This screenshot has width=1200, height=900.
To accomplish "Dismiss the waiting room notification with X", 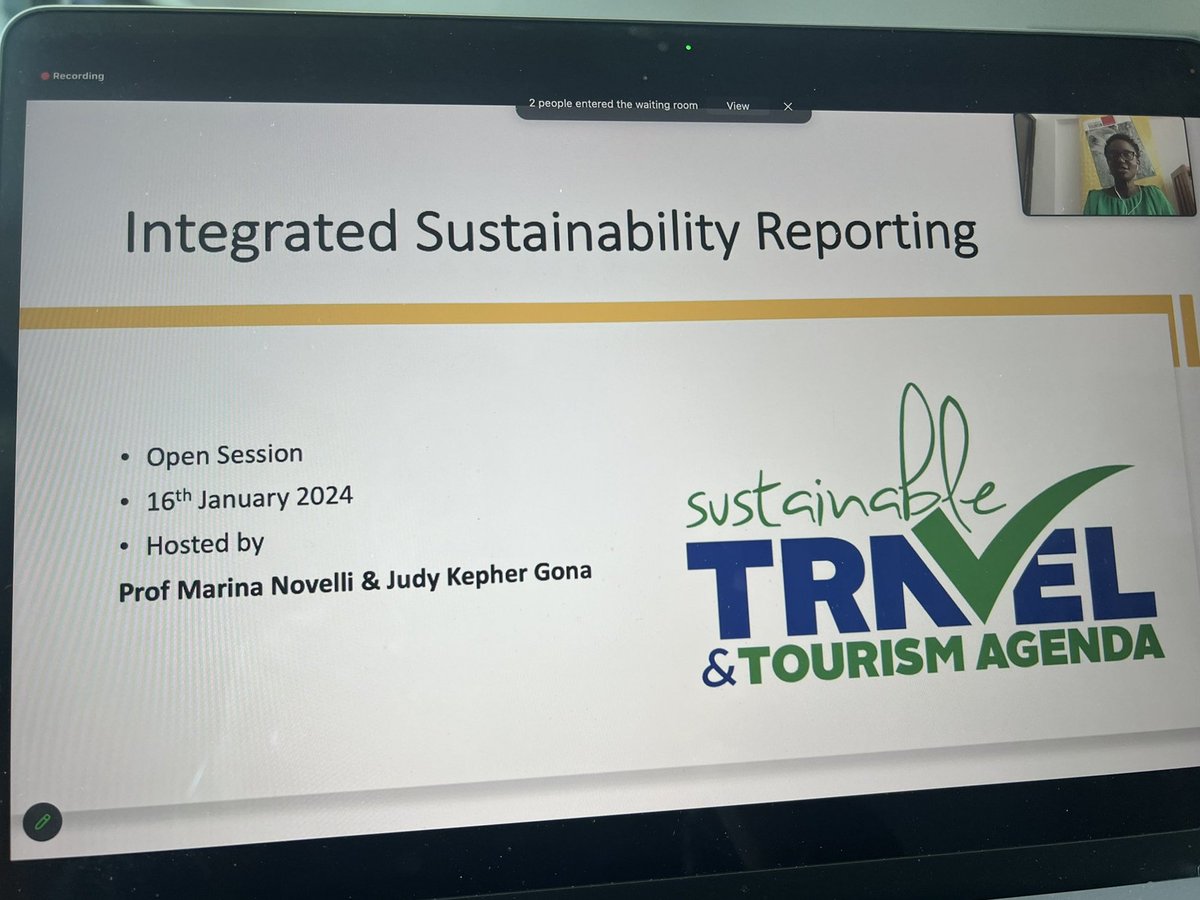I will 788,106.
